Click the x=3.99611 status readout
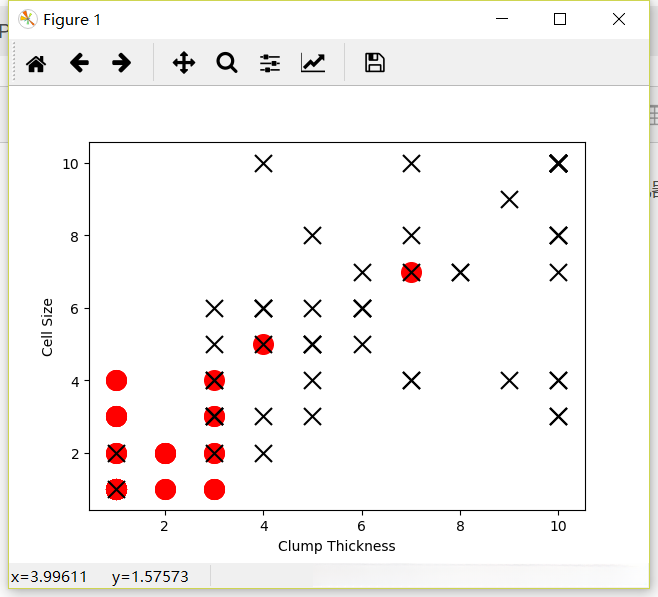Screen dimensions: 658x597 coord(49,577)
